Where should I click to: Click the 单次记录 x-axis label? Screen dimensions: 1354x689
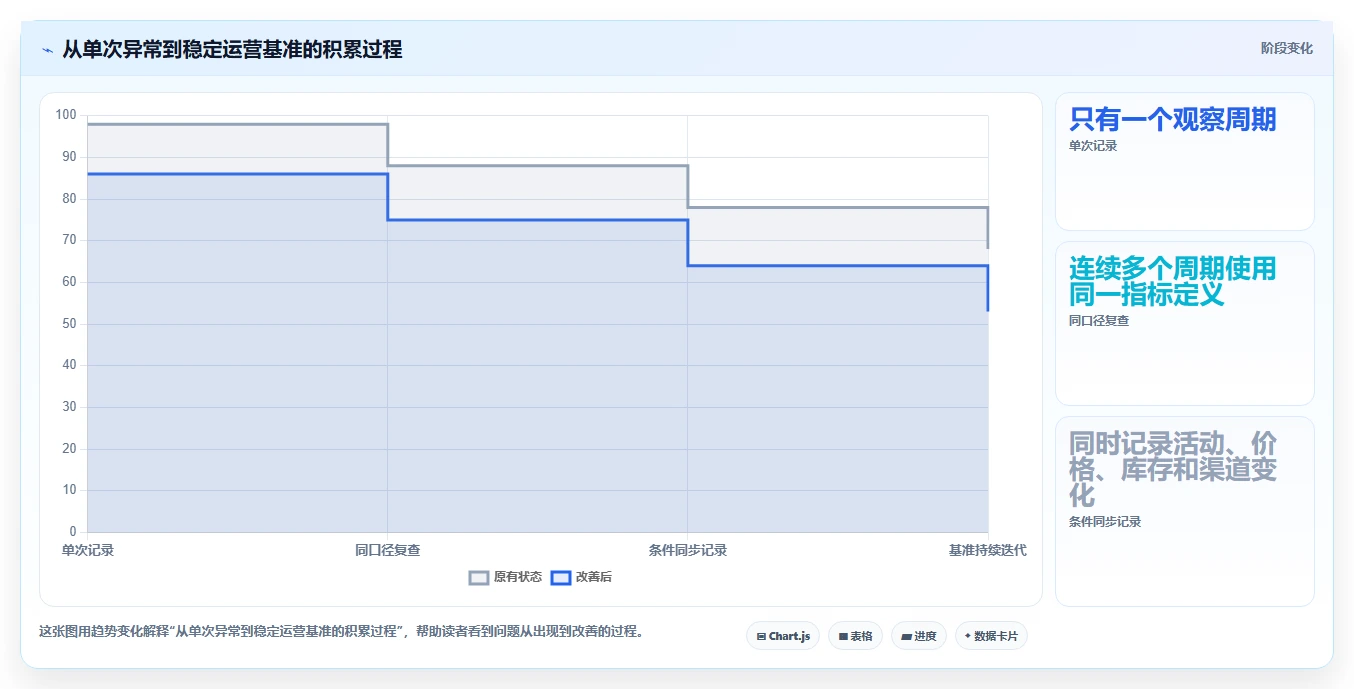click(88, 550)
